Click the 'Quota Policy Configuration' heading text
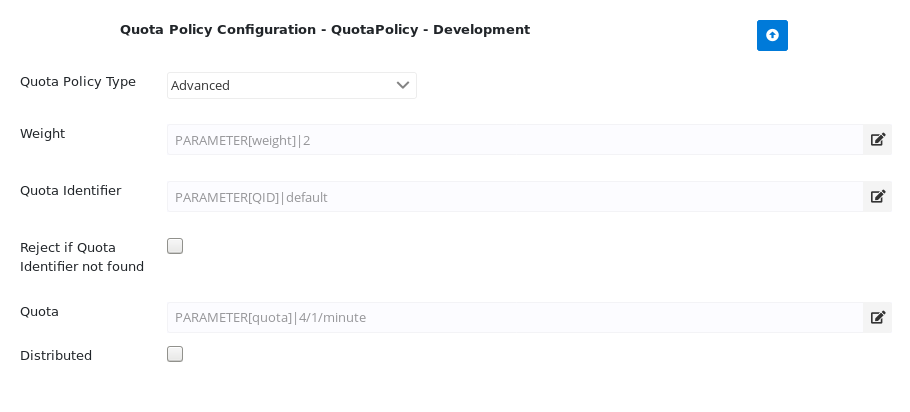The image size is (910, 412). [x=217, y=30]
